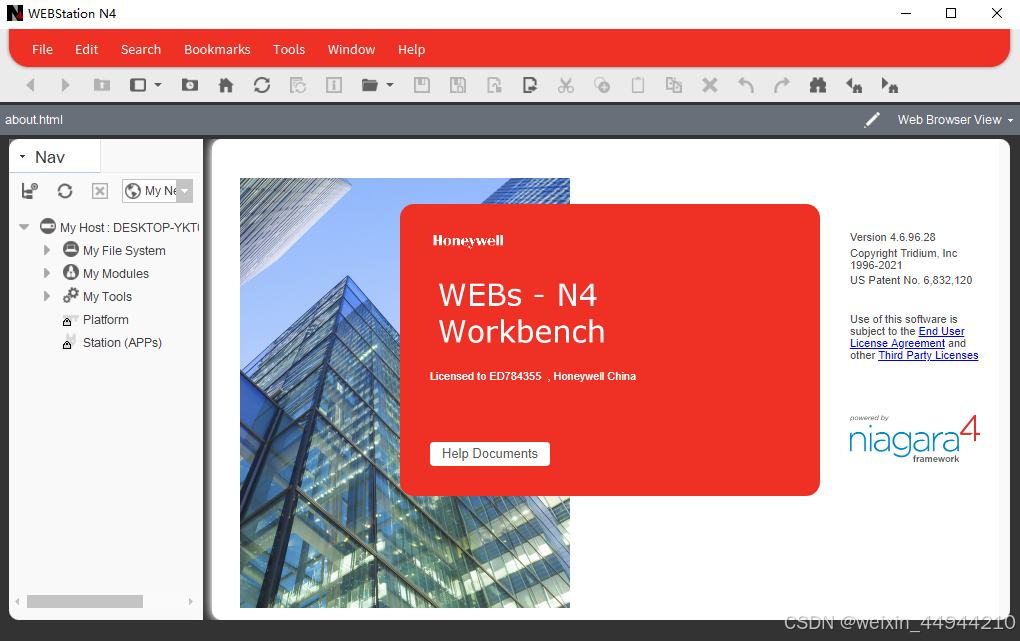Click the toolbar info icon
Image resolution: width=1020 pixels, height=641 pixels.
334,85
